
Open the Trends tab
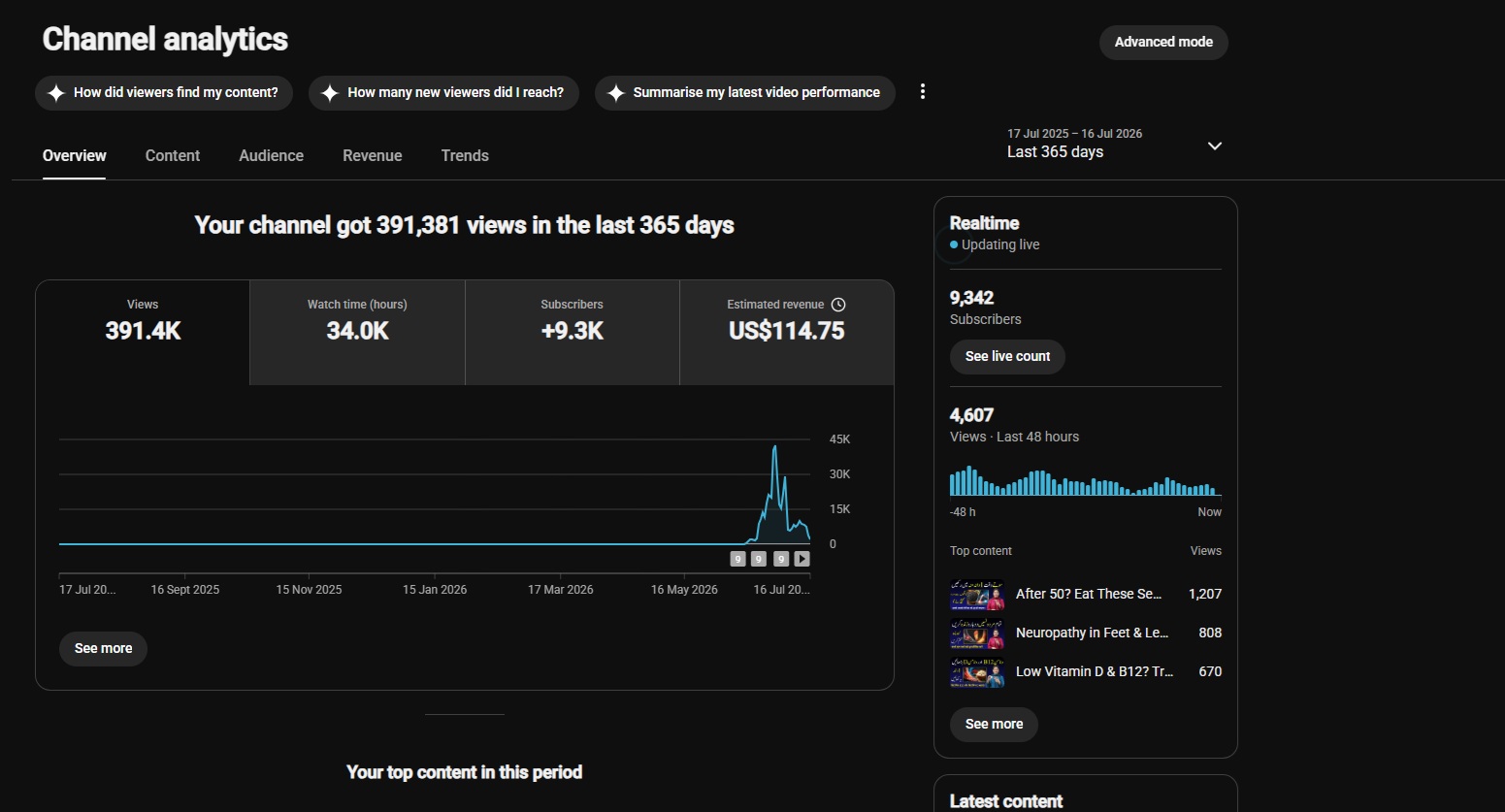pyautogui.click(x=465, y=155)
